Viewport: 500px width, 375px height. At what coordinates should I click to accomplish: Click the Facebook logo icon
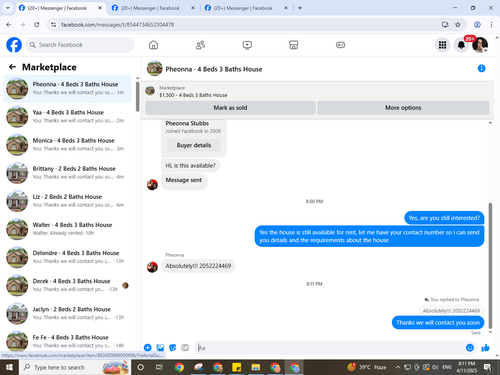(14, 45)
